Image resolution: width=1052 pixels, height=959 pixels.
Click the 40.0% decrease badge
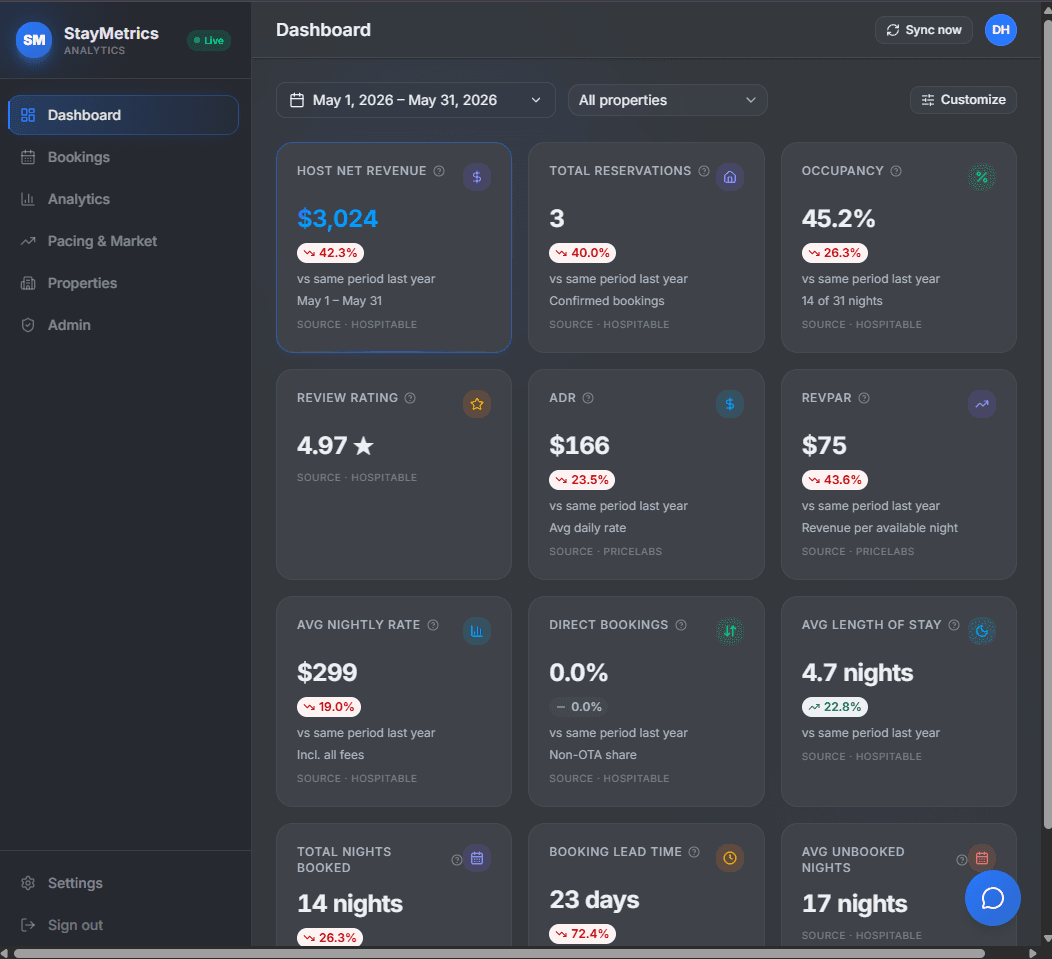point(582,253)
